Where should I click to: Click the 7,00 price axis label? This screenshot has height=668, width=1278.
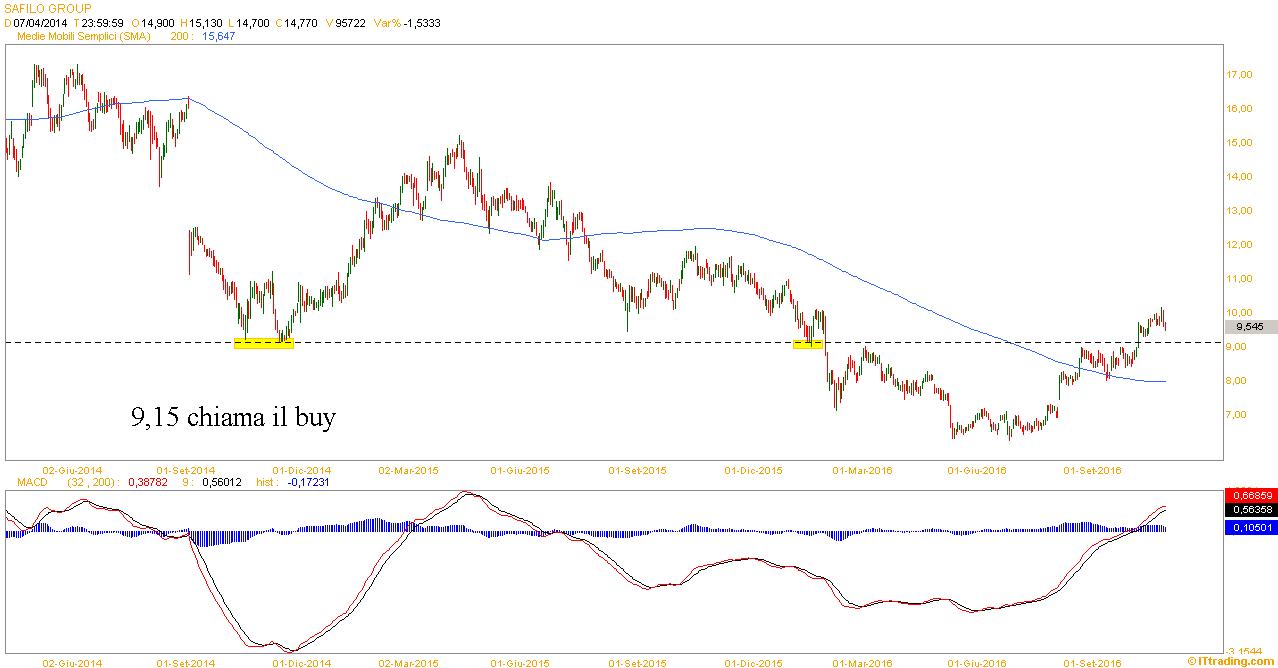pyautogui.click(x=1239, y=415)
